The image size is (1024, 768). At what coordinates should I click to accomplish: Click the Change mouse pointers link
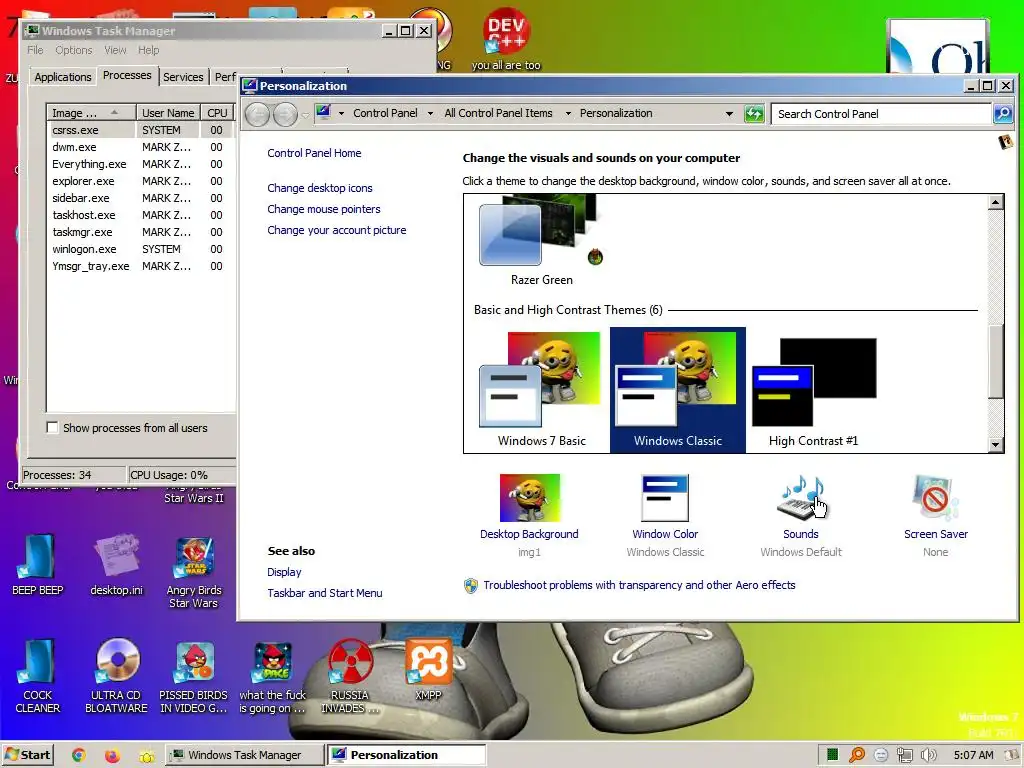point(324,209)
